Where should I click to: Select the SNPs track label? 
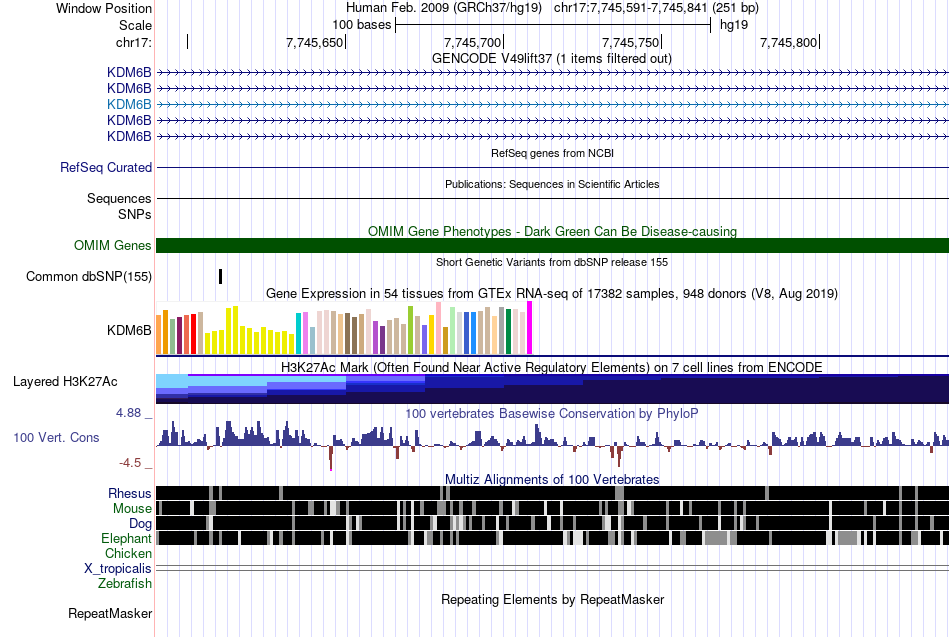pyautogui.click(x=135, y=215)
